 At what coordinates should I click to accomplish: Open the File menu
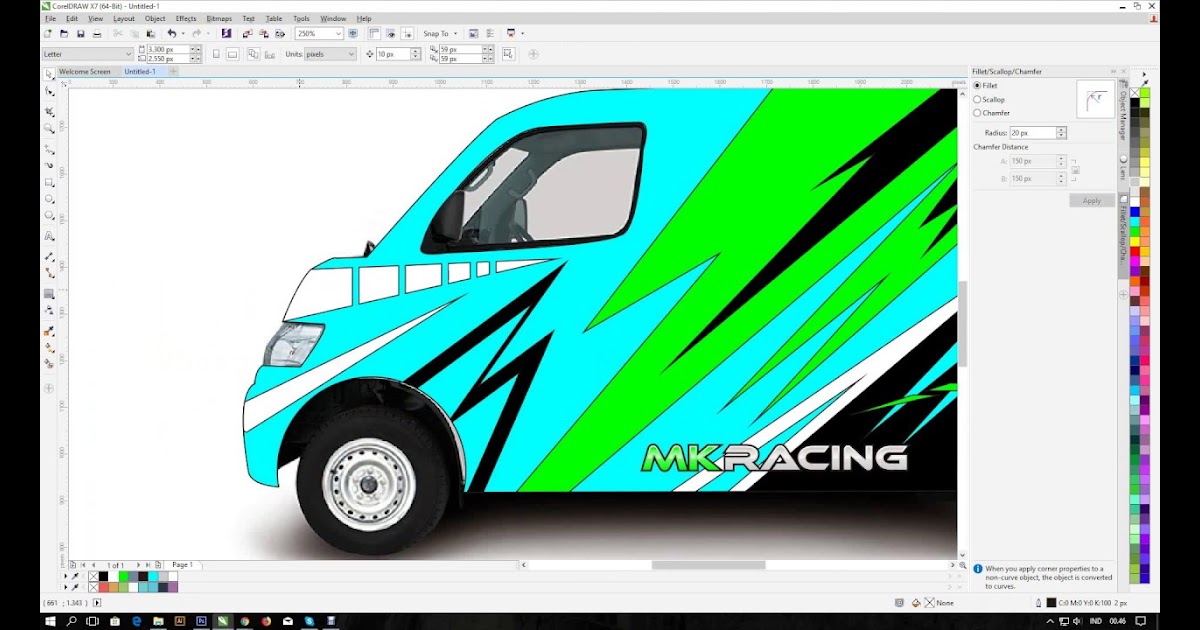coord(50,18)
